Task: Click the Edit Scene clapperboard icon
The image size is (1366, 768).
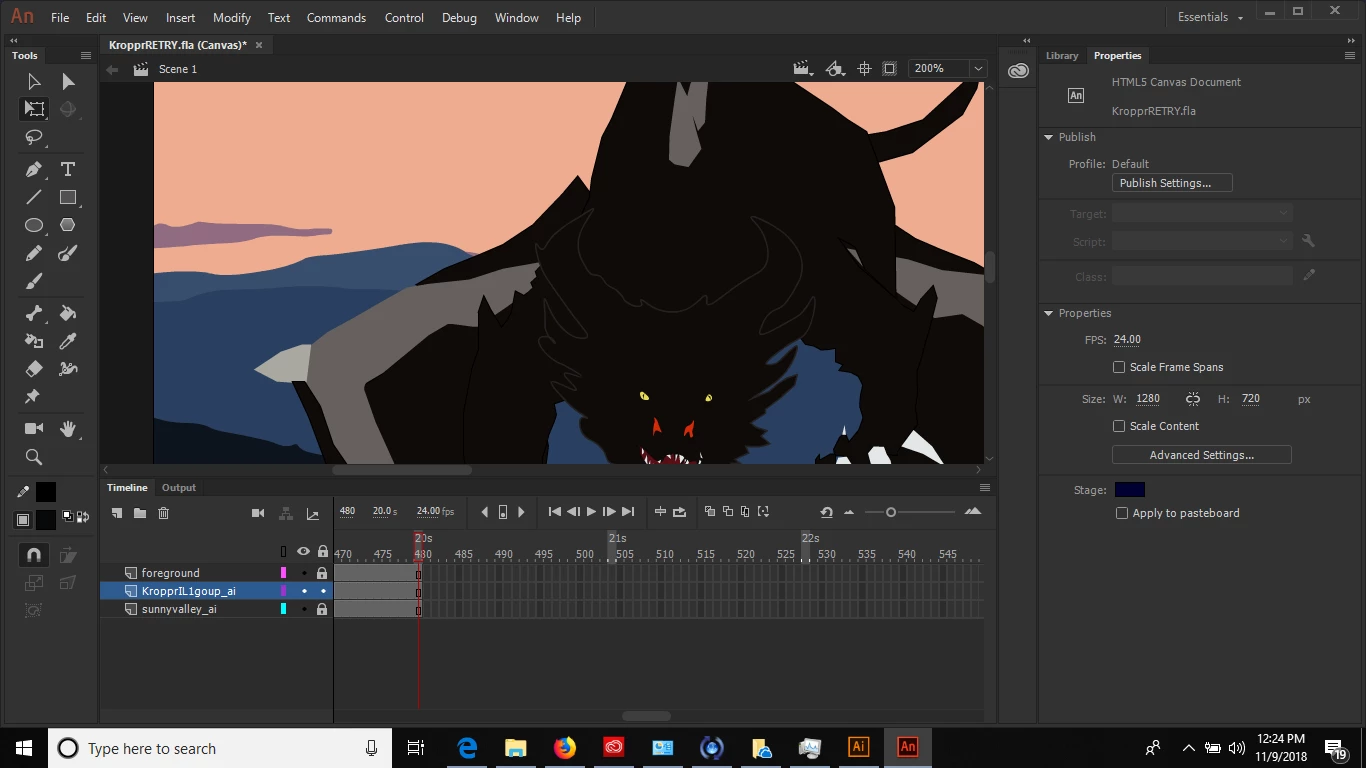Action: click(x=803, y=69)
